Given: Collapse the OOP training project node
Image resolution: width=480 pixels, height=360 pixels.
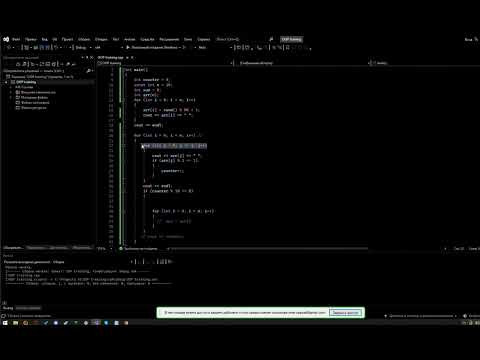Looking at the screenshot, I should tap(7, 82).
